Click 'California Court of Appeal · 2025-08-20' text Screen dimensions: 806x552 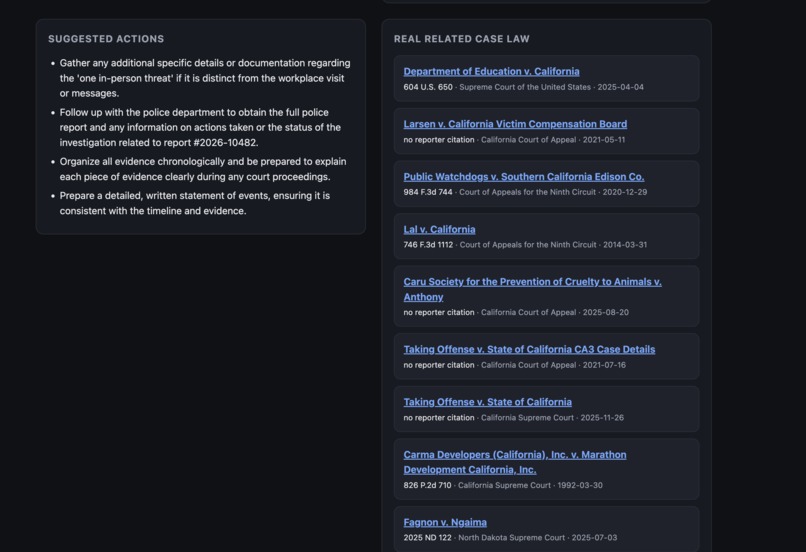555,312
